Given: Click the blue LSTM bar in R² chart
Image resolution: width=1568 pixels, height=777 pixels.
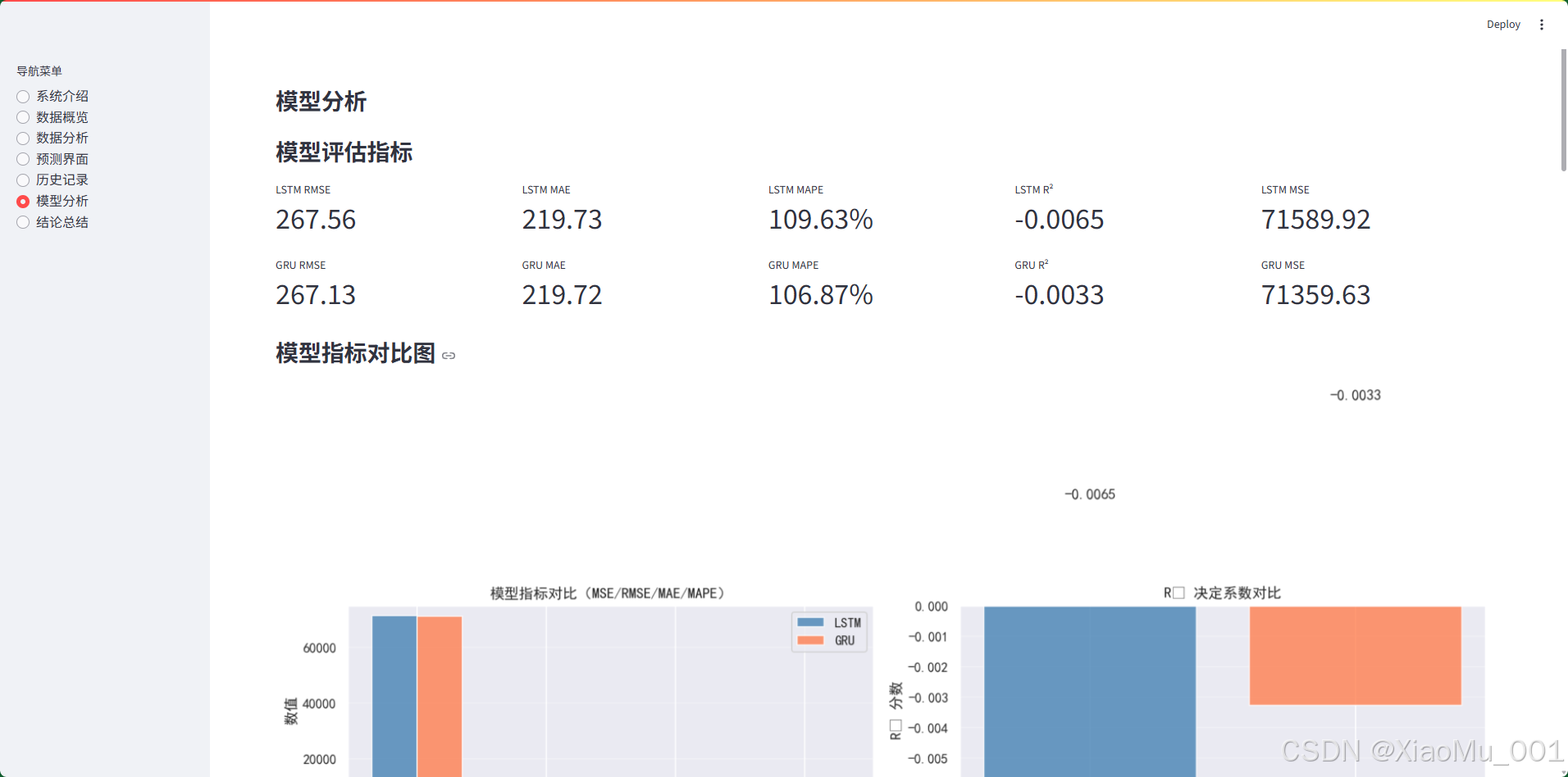Looking at the screenshot, I should click(x=1090, y=692).
